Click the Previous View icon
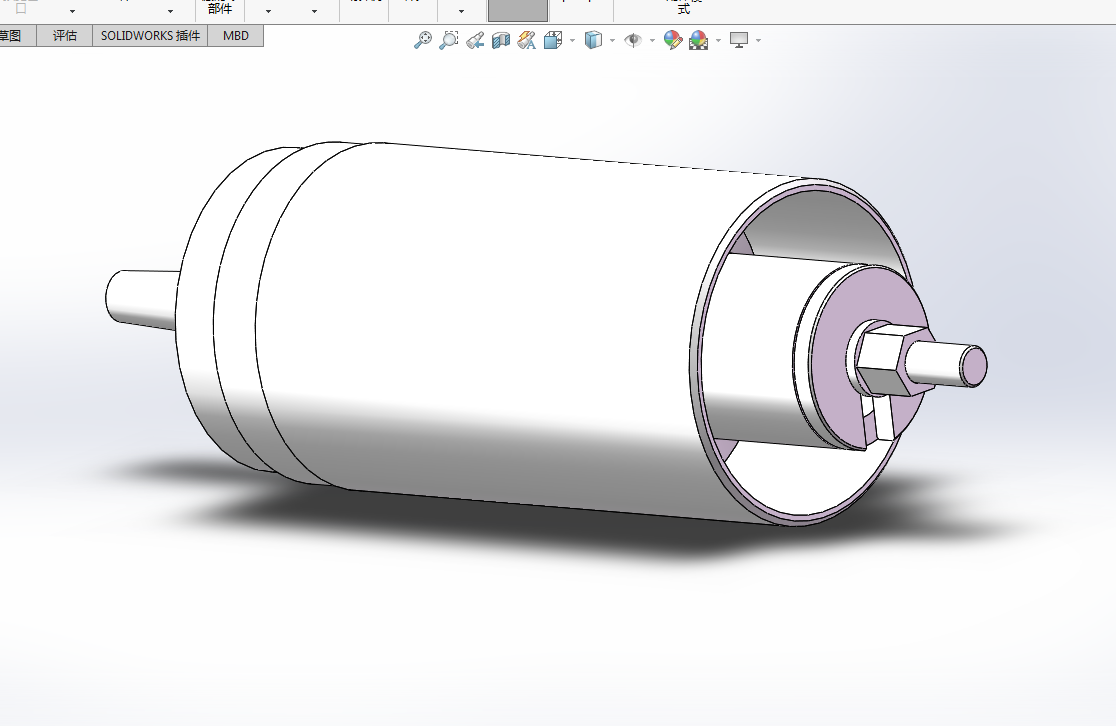Viewport: 1116px width, 726px height. click(x=475, y=41)
